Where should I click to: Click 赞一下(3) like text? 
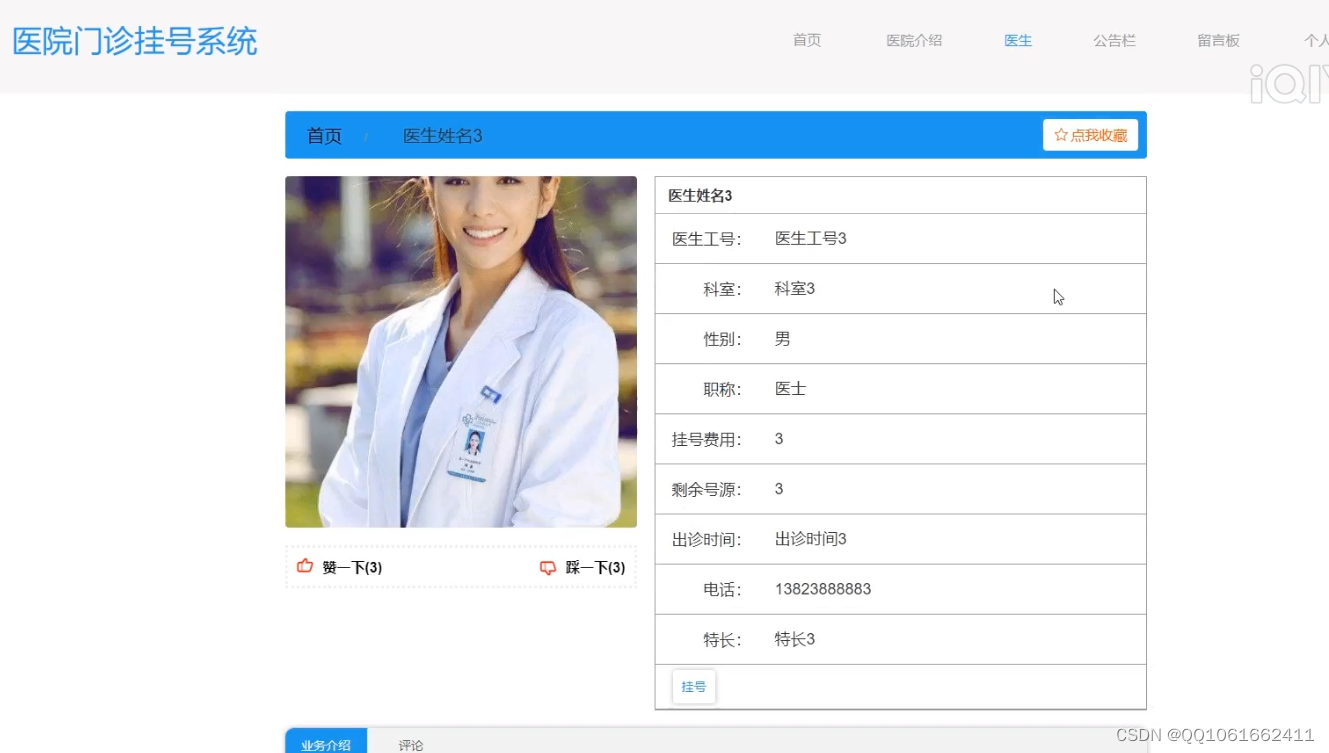pyautogui.click(x=352, y=568)
